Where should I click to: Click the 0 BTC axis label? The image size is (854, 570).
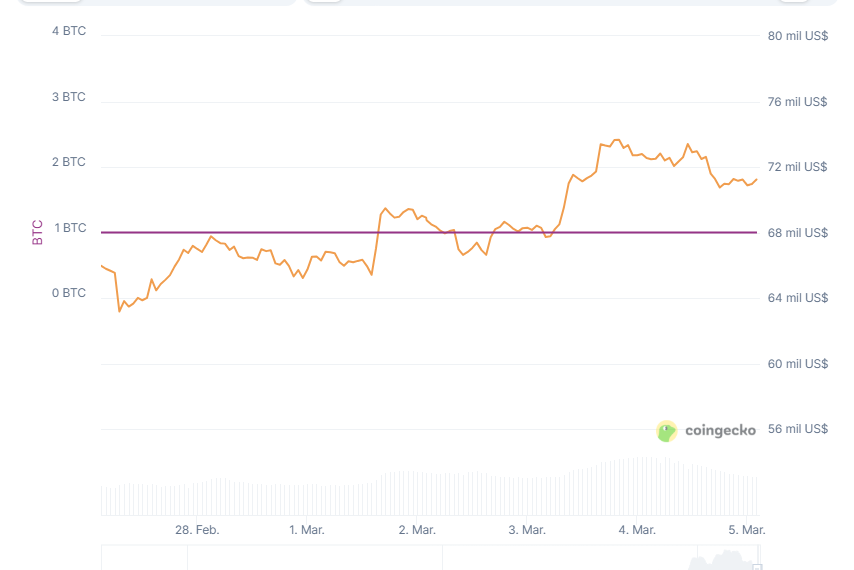click(69, 293)
